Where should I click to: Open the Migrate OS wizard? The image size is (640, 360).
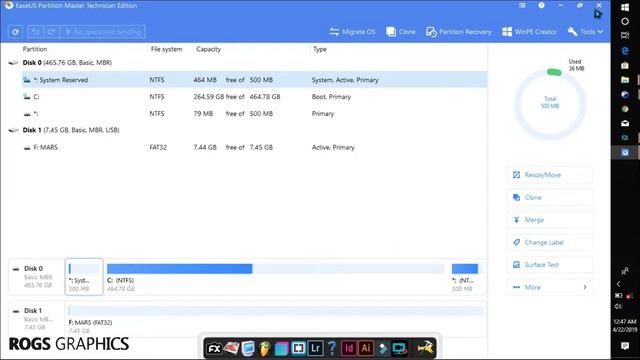(352, 32)
